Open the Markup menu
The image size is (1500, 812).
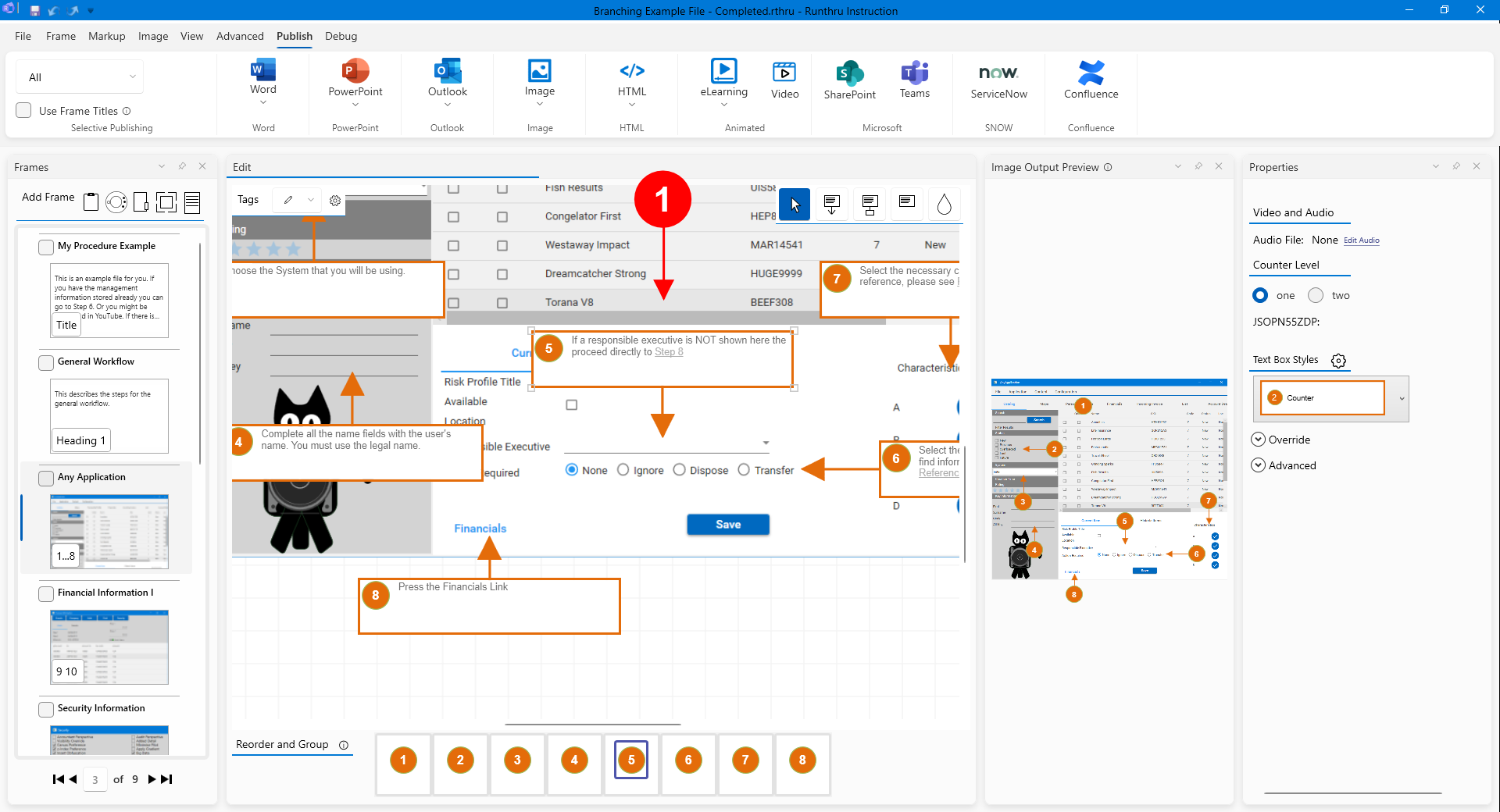pos(106,36)
